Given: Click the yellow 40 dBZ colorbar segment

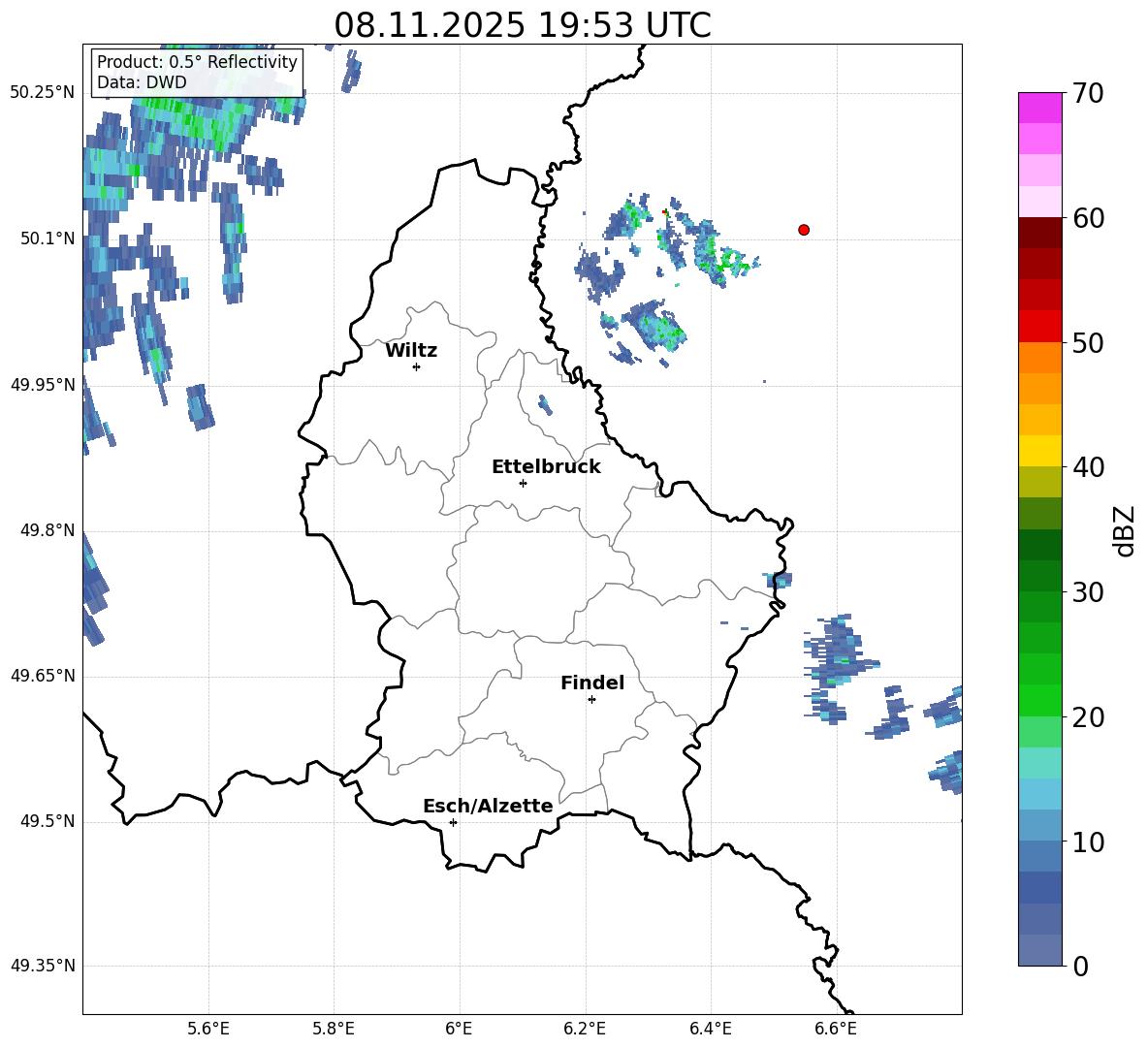Looking at the screenshot, I should (x=1039, y=451).
